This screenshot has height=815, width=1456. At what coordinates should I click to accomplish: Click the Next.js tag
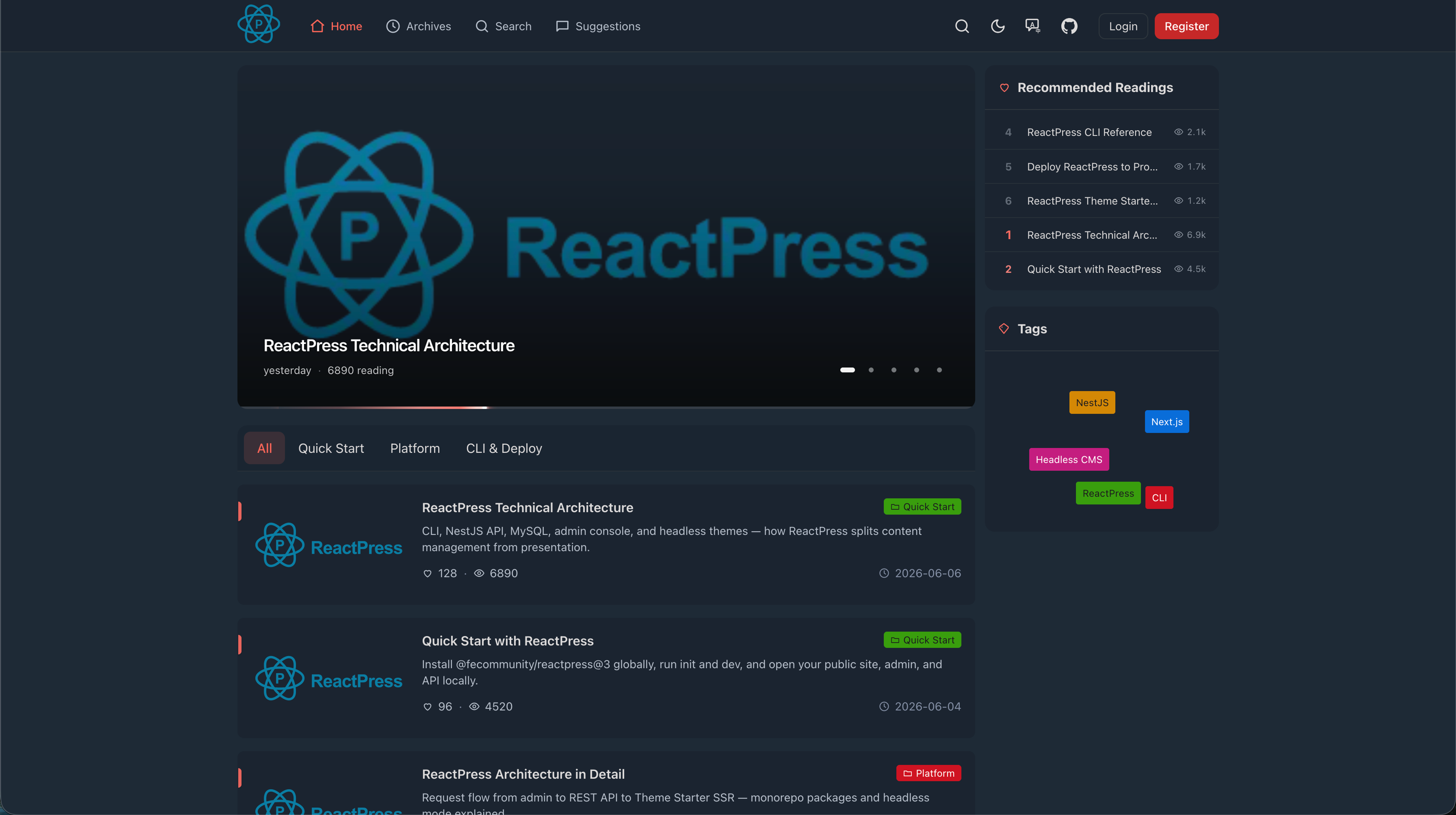(x=1167, y=422)
